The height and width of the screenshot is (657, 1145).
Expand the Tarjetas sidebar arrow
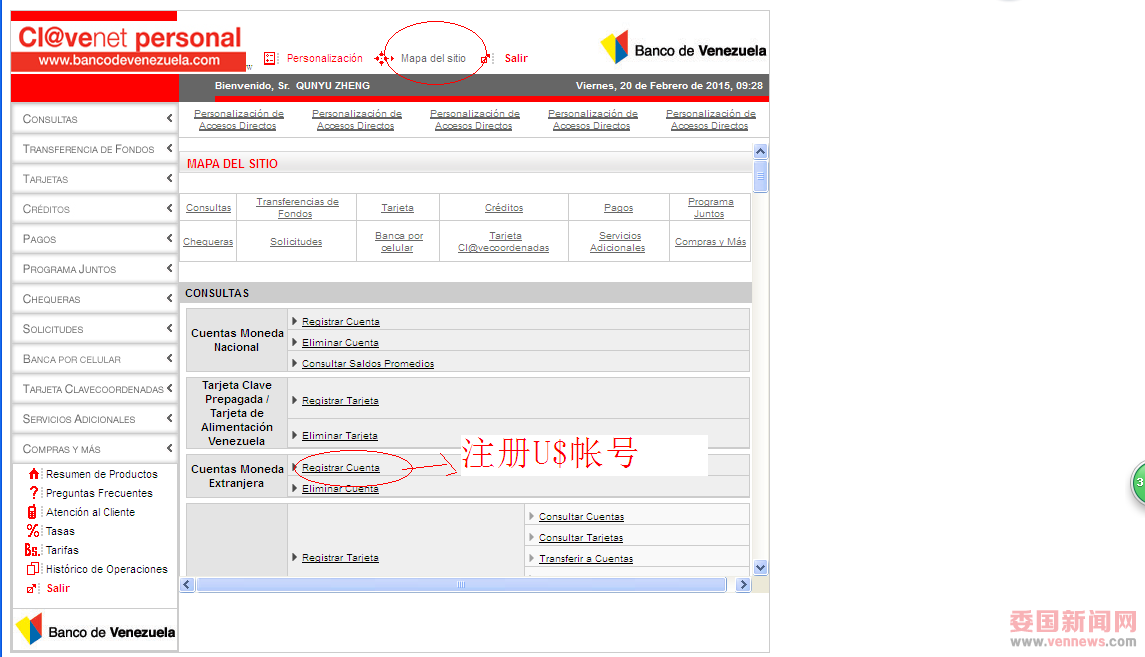point(169,178)
